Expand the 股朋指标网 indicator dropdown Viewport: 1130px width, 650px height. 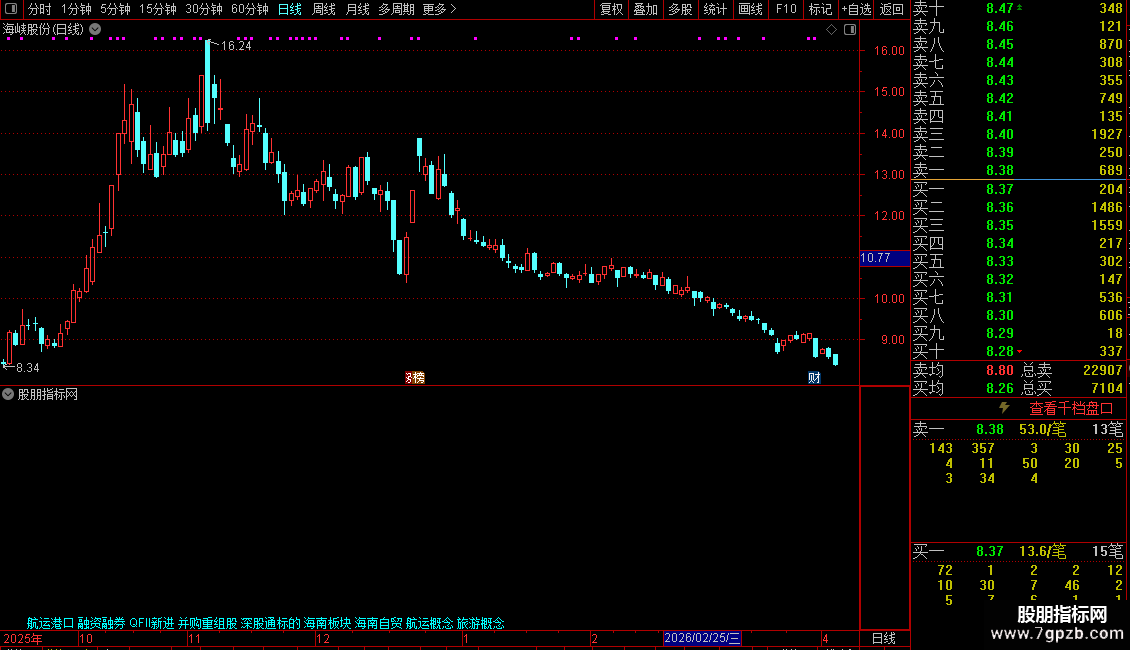point(8,394)
